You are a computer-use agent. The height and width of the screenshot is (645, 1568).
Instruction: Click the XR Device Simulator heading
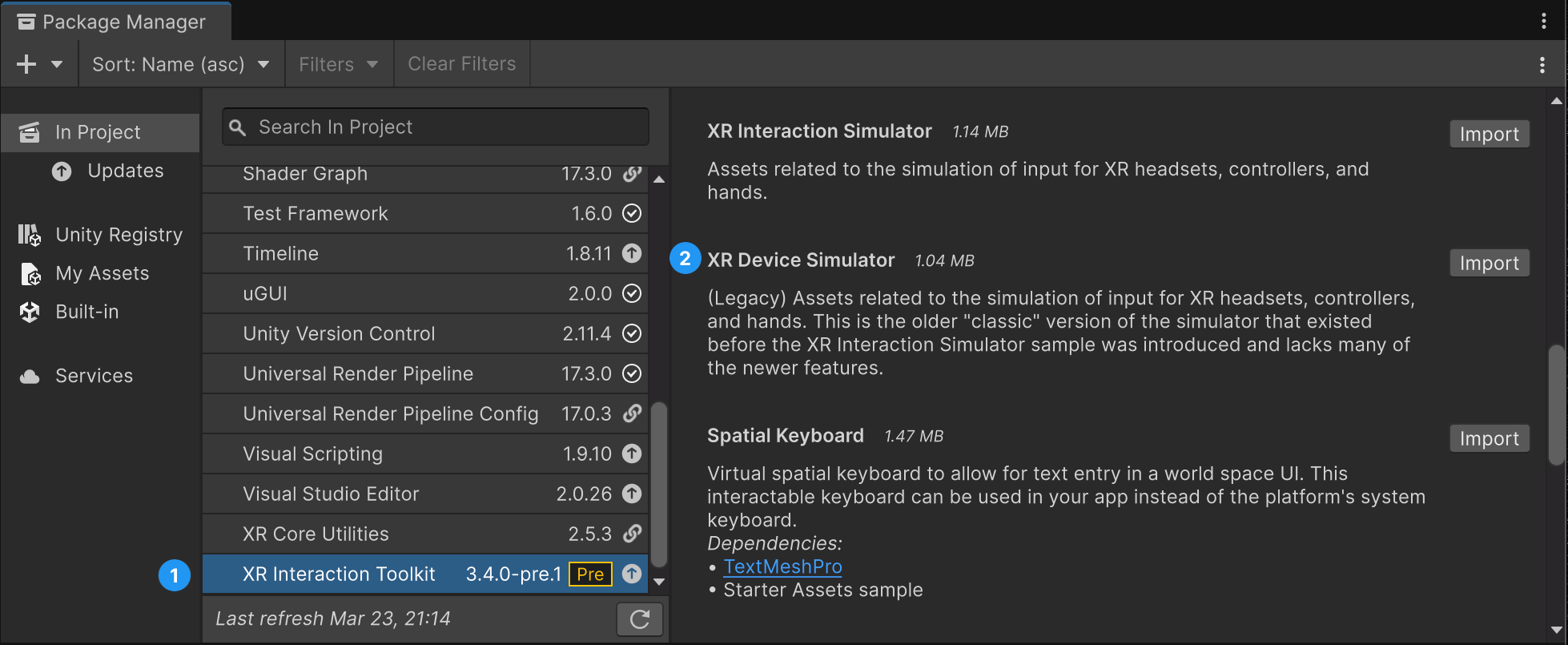(801, 260)
